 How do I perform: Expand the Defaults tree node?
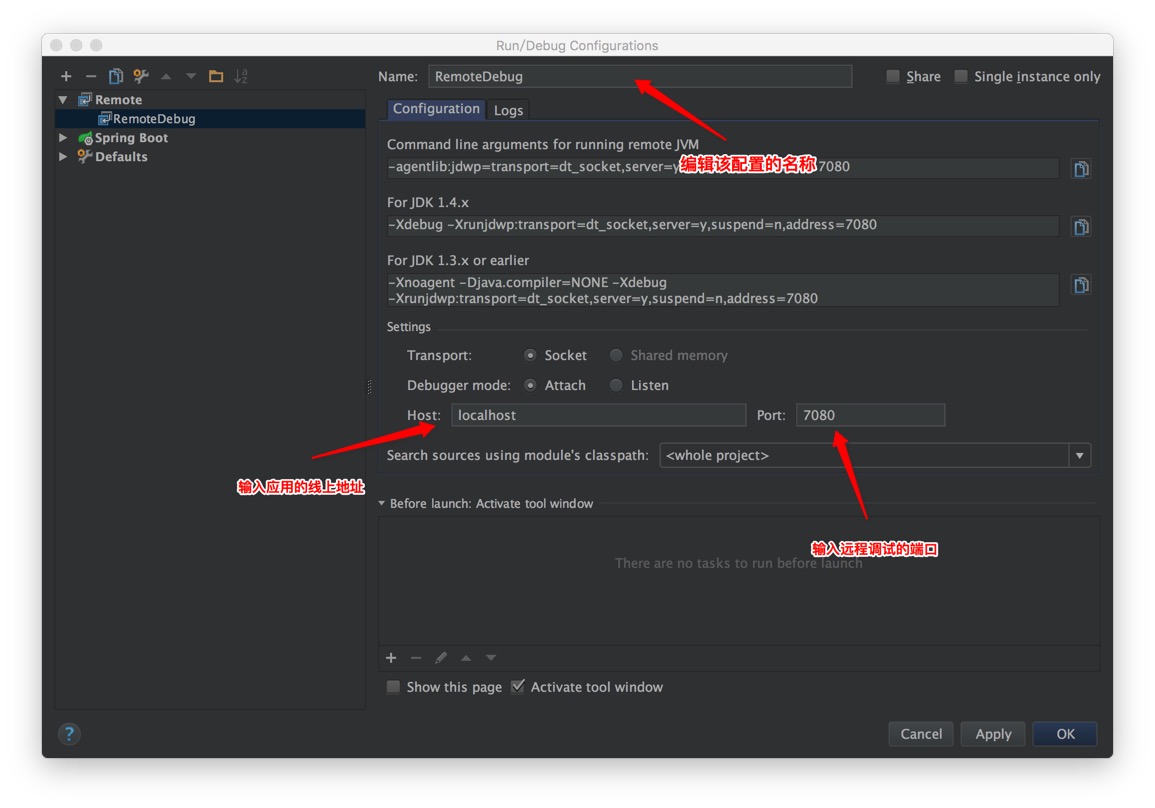63,157
